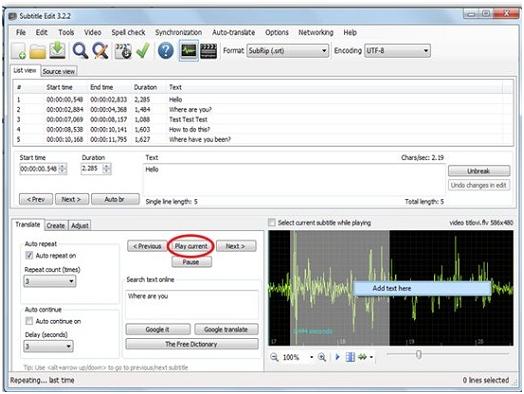Screen dimensions: 524x394
Task: Open the Synchronization menu
Action: pos(178,32)
